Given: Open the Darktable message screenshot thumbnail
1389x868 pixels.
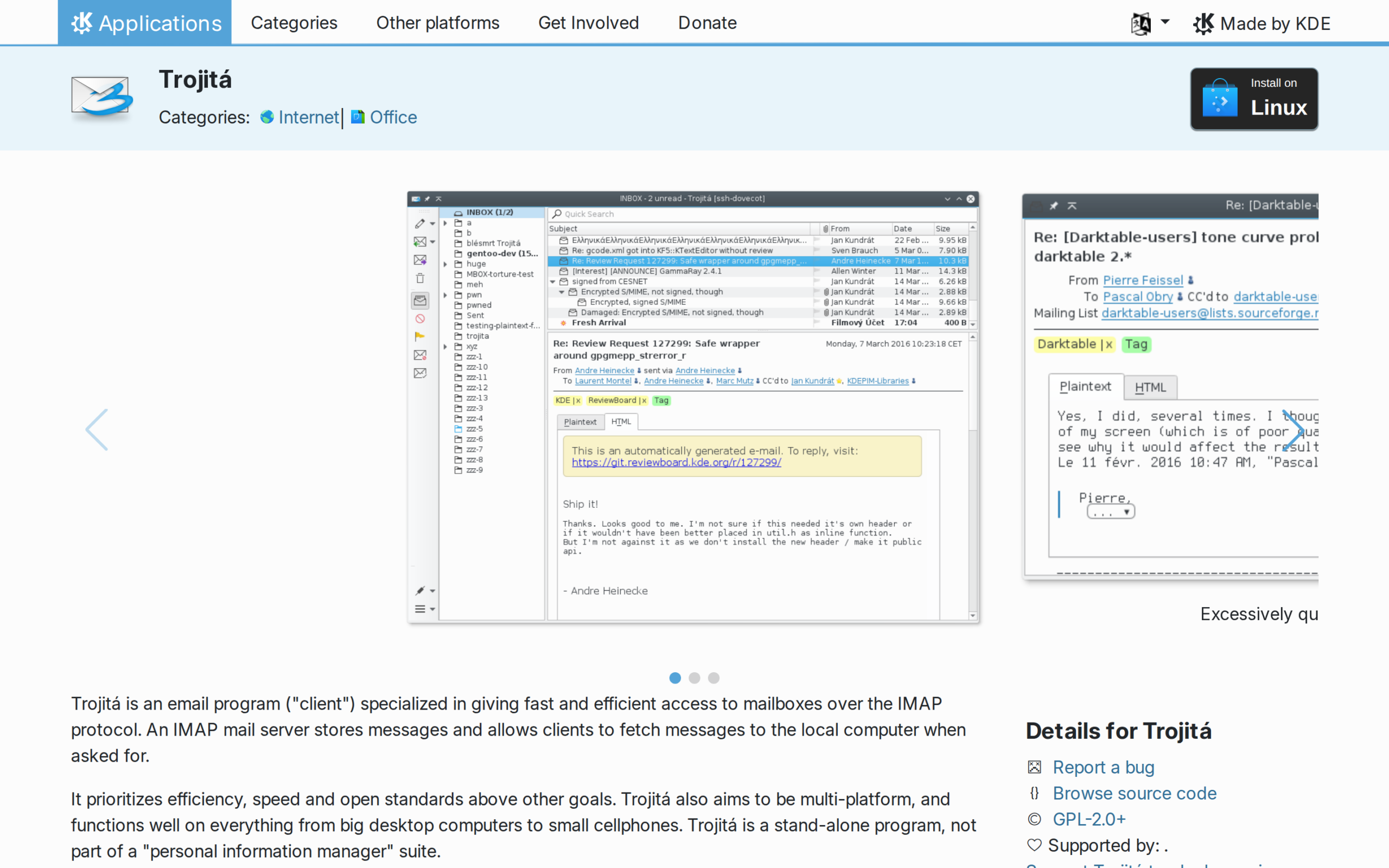Looking at the screenshot, I should 1170,386.
